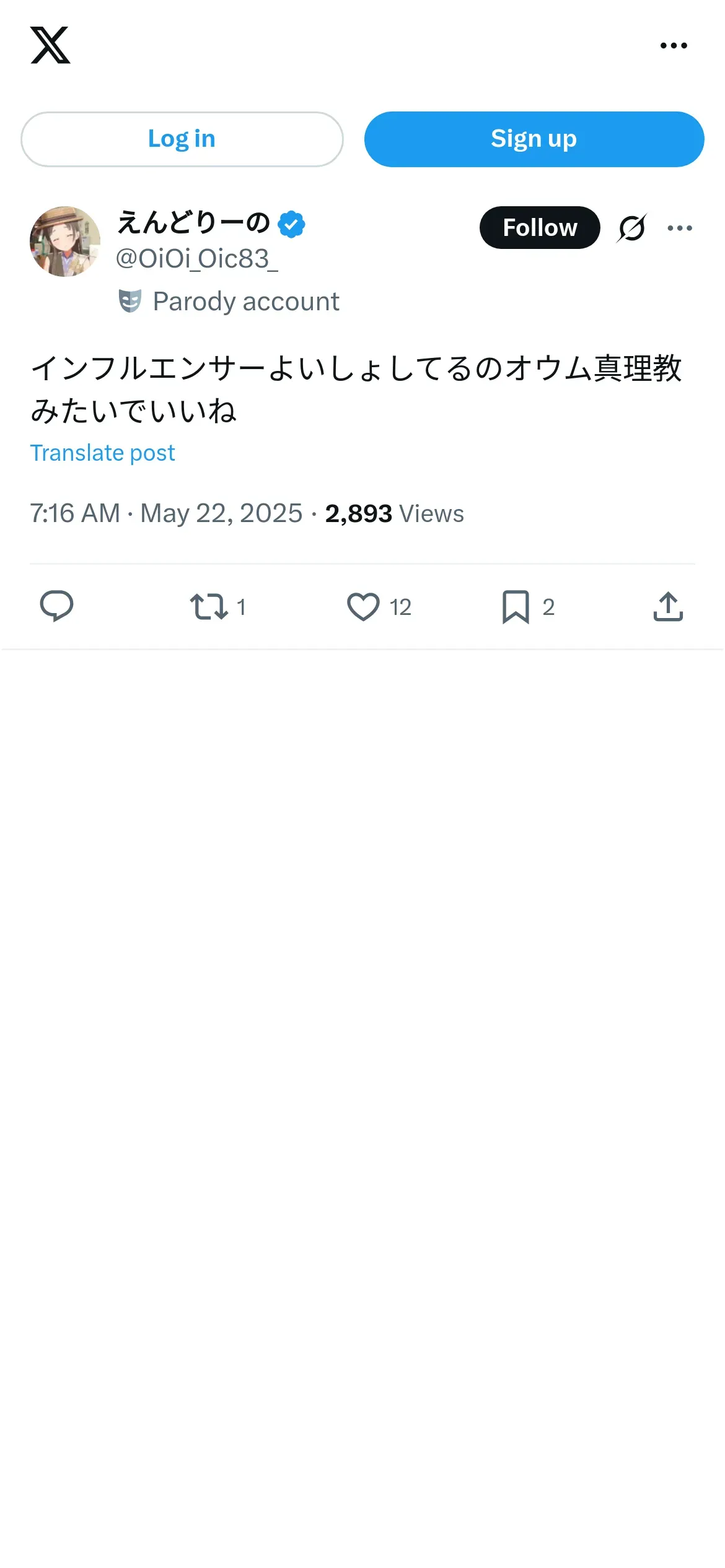Screen dimensions: 725x1568
Task: Open the top-right three-dot menu
Action: click(x=674, y=45)
